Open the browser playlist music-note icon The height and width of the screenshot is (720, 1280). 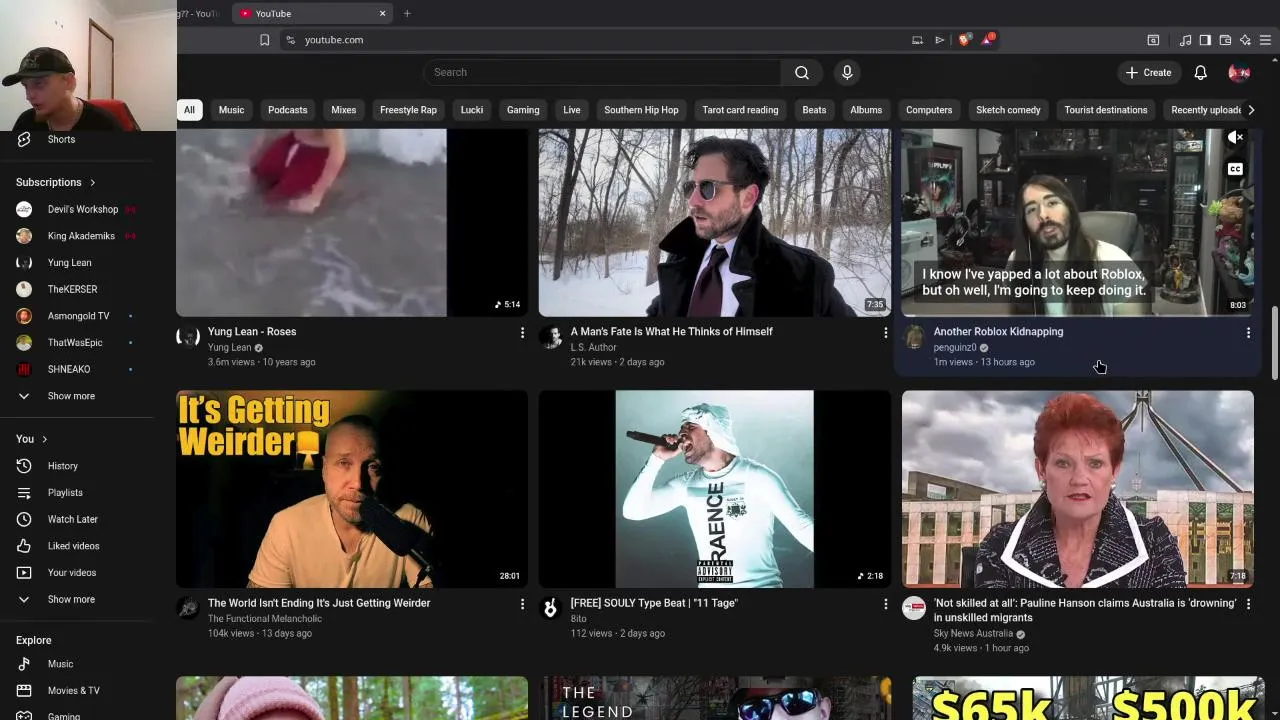(x=1185, y=40)
